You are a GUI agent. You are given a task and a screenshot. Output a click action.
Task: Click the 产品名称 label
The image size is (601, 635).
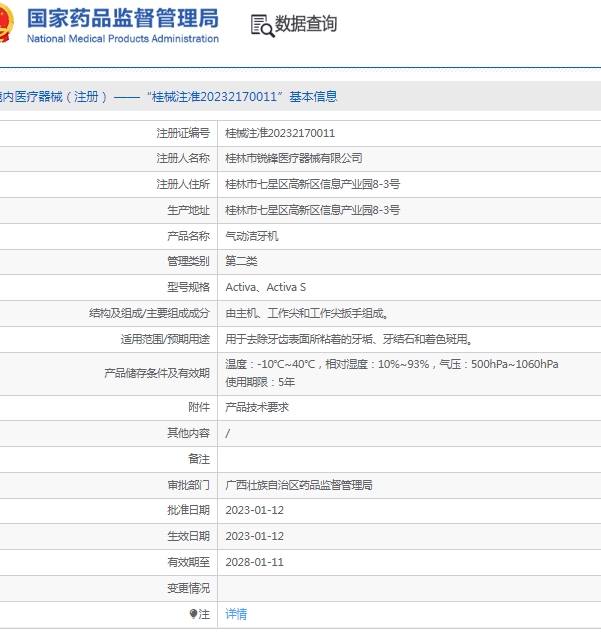(x=188, y=236)
